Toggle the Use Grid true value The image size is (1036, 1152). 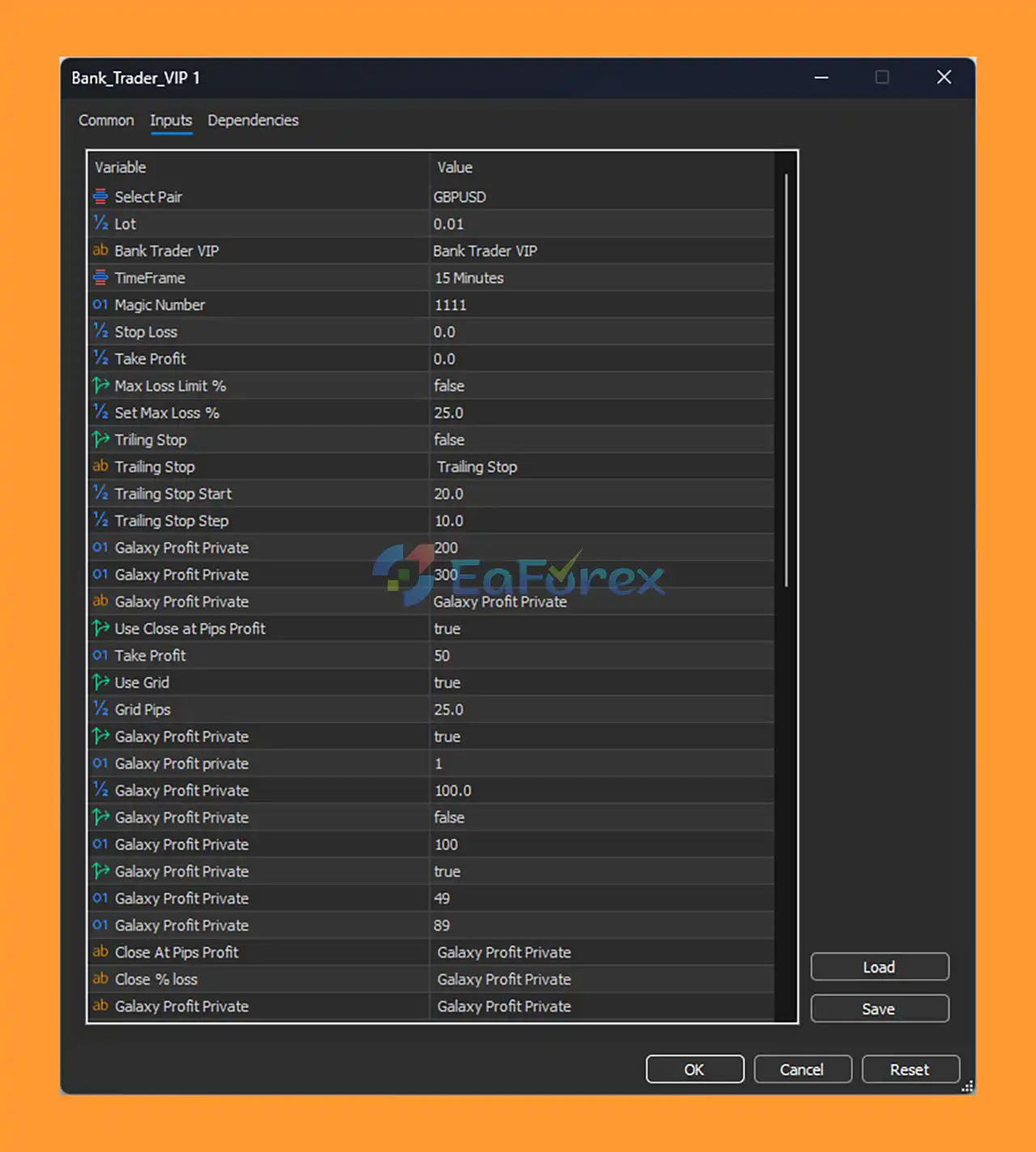click(447, 682)
